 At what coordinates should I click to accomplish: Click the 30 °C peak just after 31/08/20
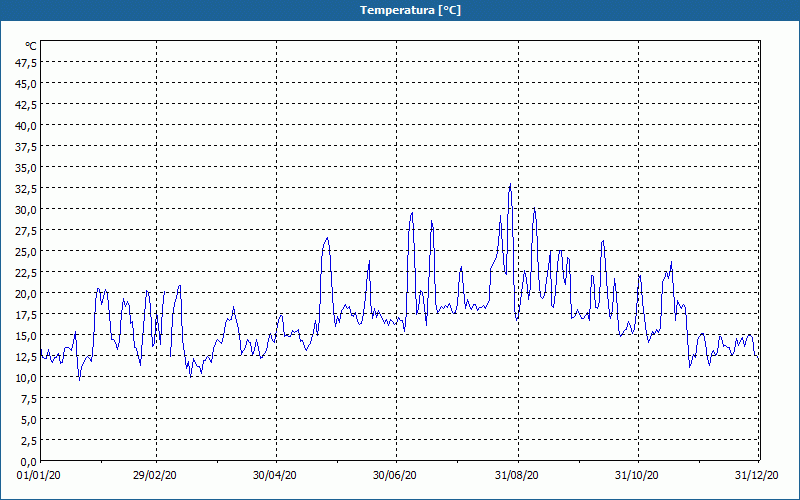click(x=534, y=208)
